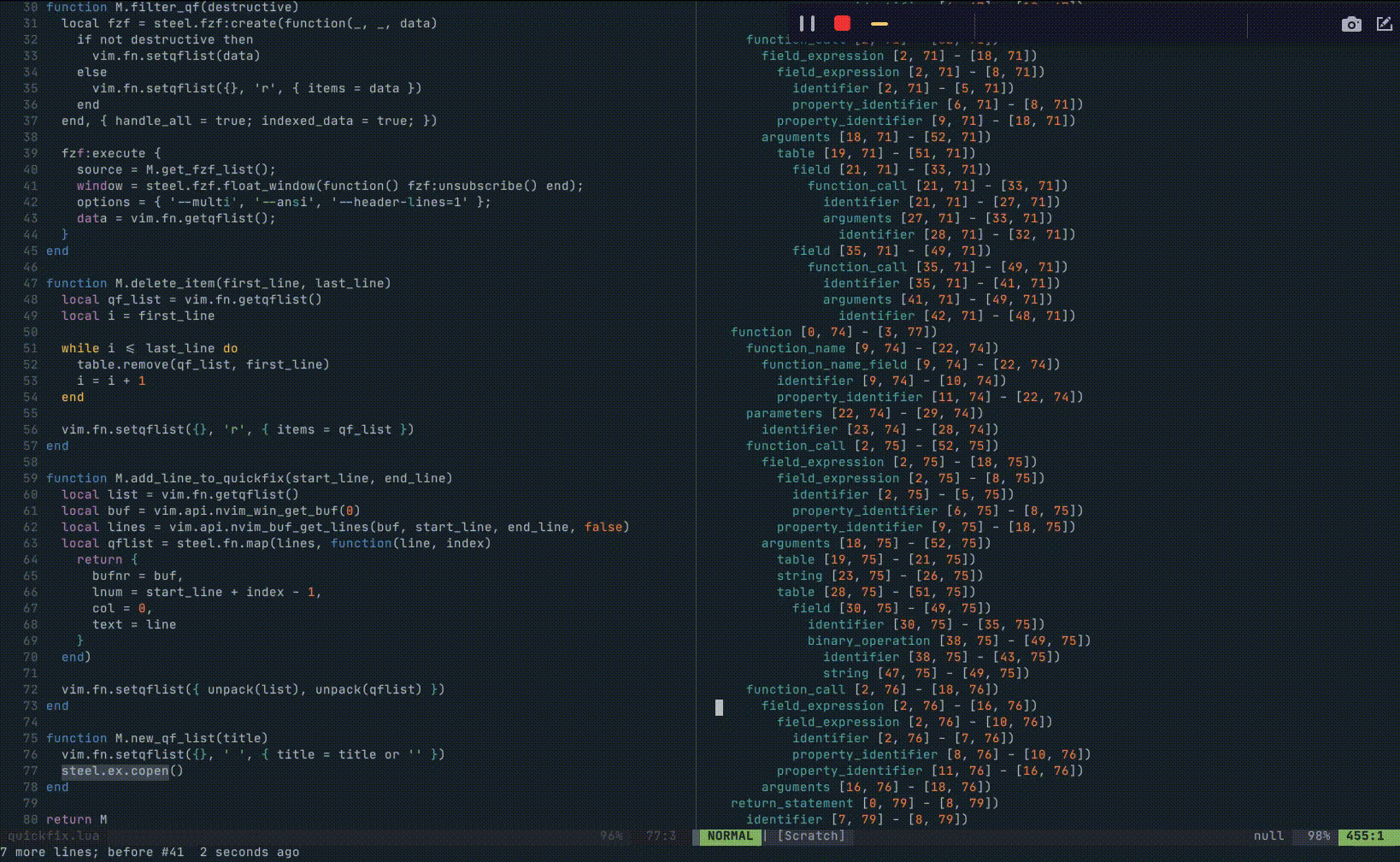Viewport: 1400px width, 862px height.
Task: Select the [Scratch] buffer name in the statusline
Action: point(810,836)
